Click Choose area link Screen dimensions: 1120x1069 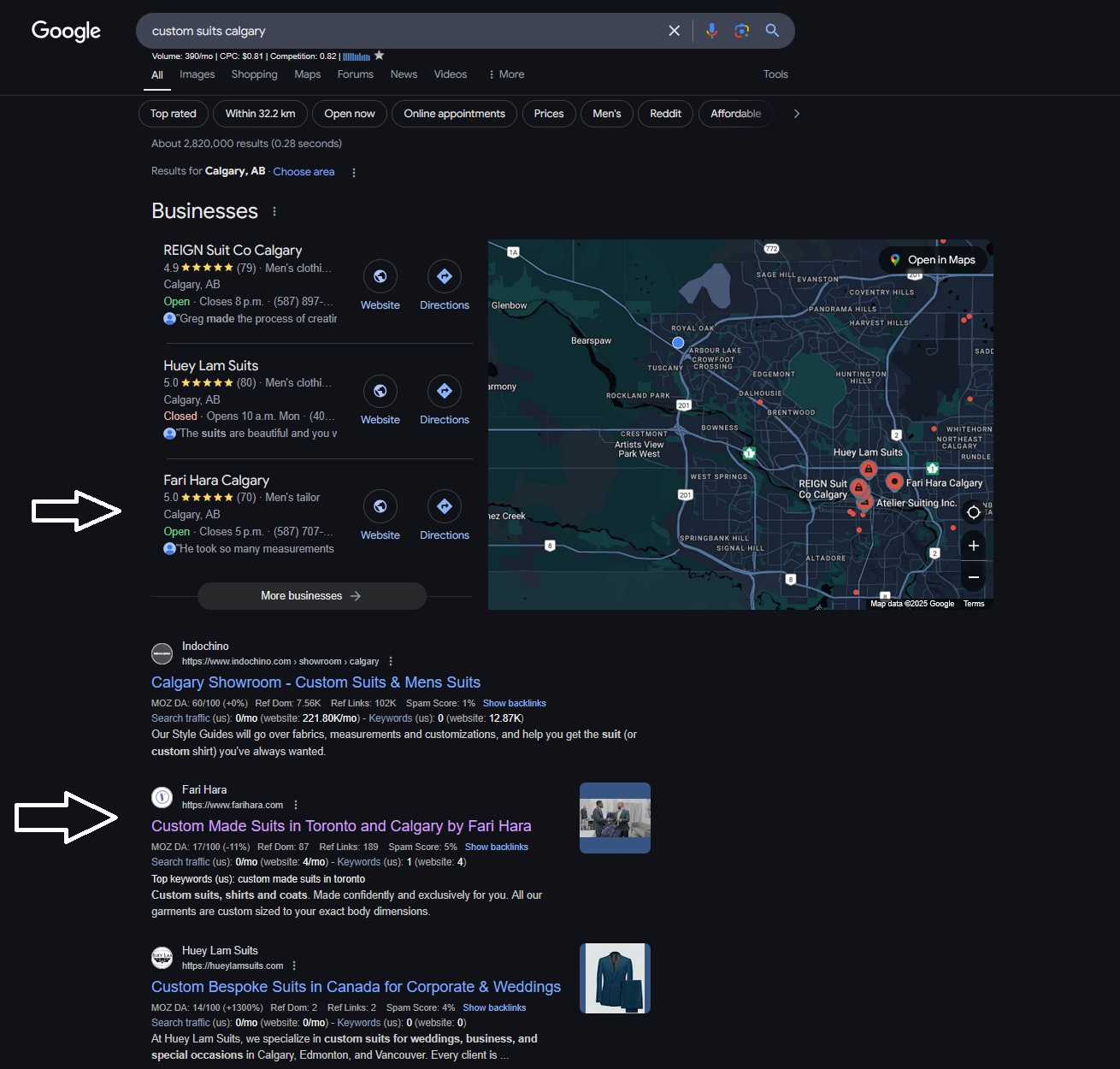click(x=304, y=172)
